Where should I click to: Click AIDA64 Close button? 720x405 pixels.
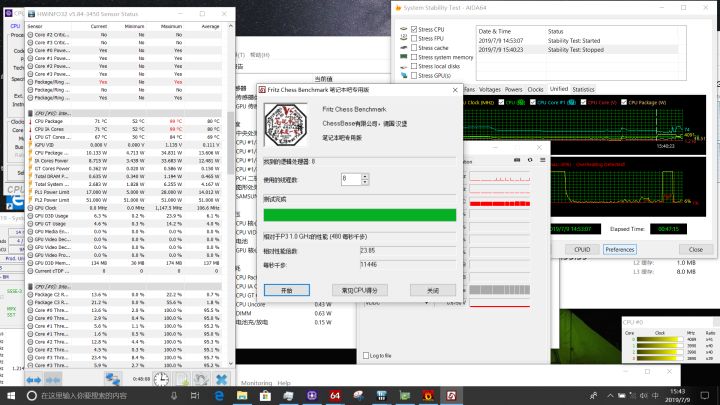696,249
